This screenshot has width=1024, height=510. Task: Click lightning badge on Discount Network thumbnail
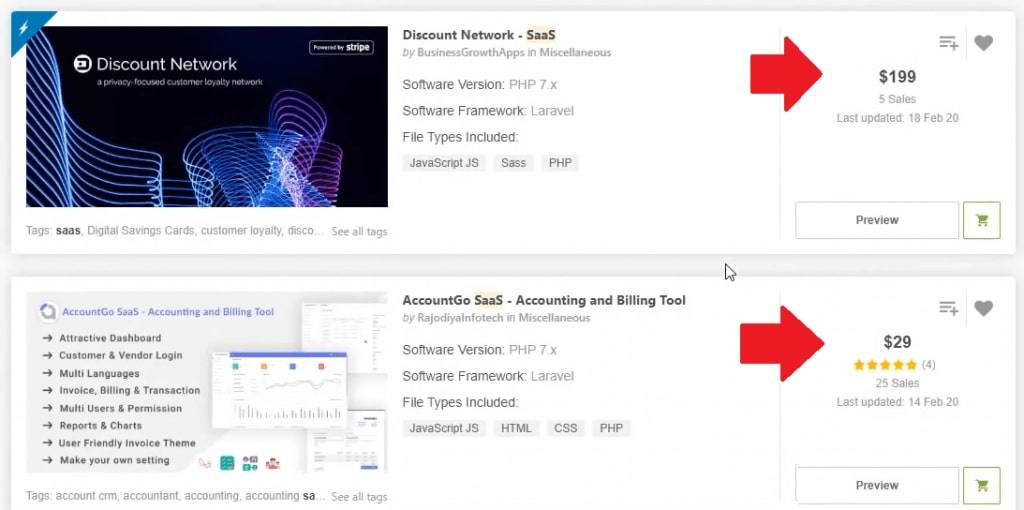pyautogui.click(x=24, y=26)
